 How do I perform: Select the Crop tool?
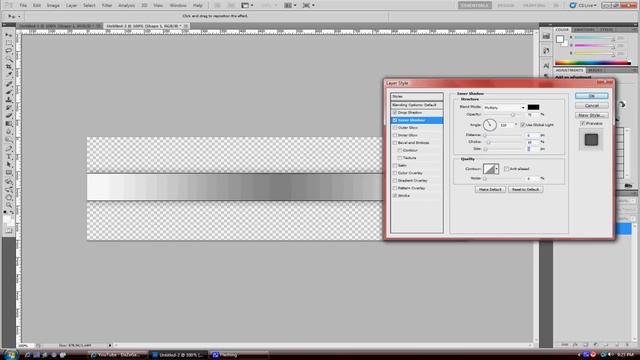pos(9,67)
